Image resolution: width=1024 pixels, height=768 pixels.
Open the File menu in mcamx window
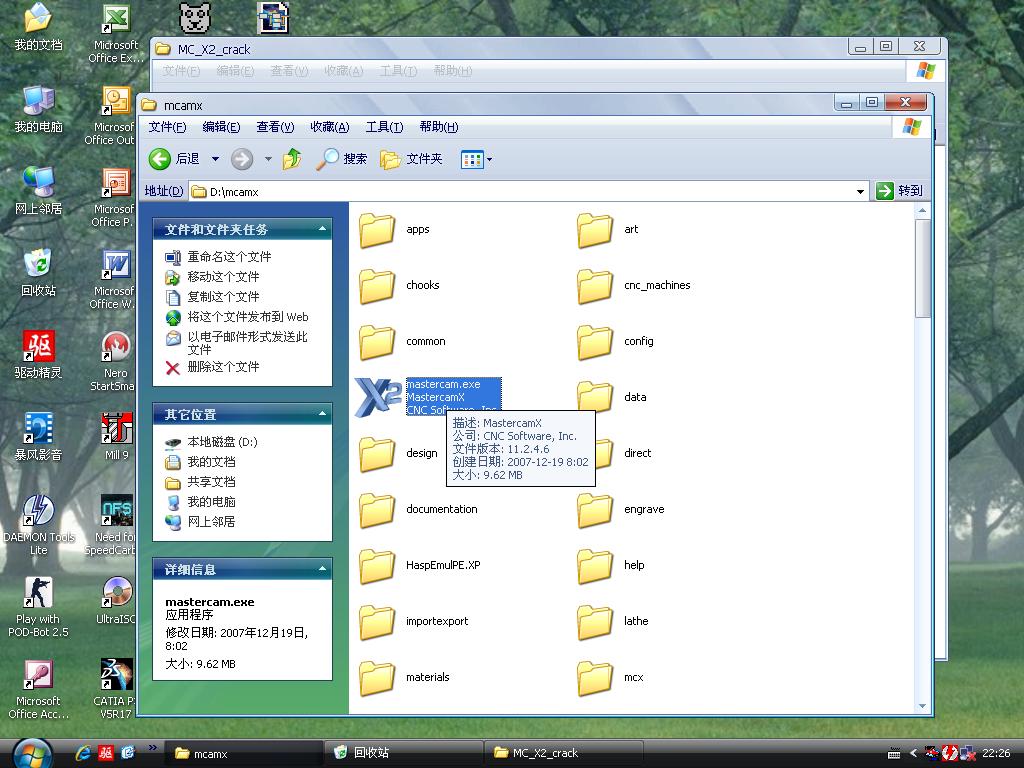[x=167, y=127]
